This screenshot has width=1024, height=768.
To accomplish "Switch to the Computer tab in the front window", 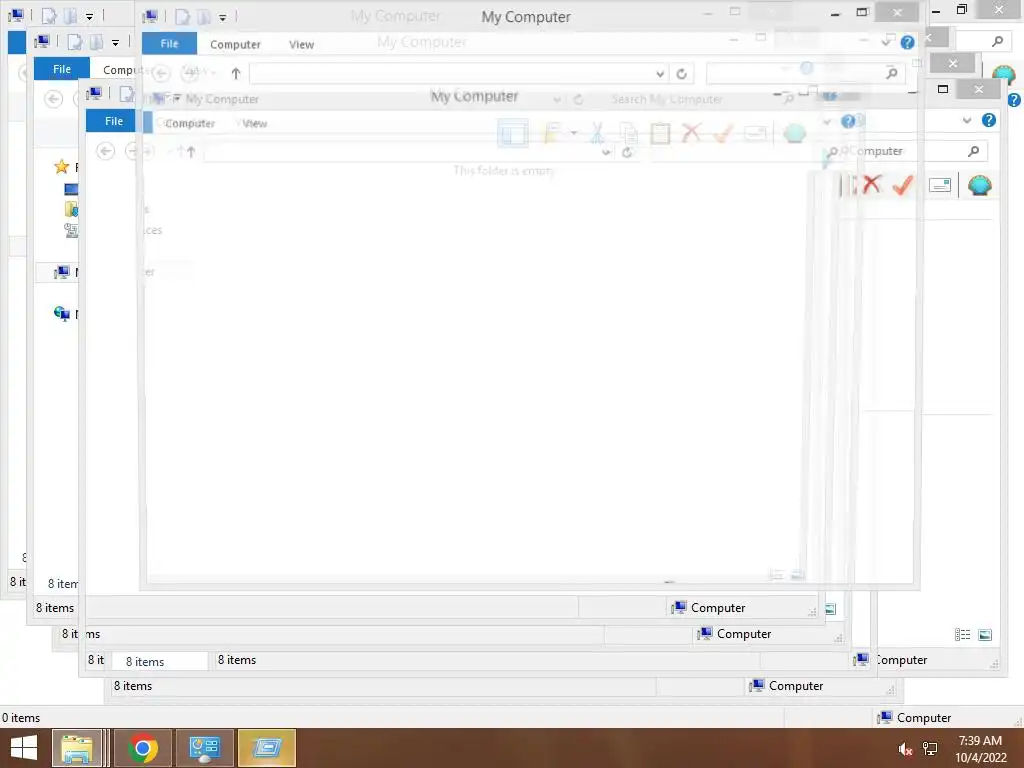I will (x=235, y=44).
